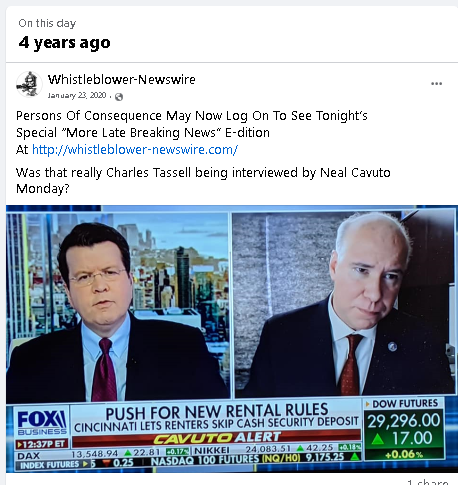Click the Charles Tassell question post text
The image size is (458, 485).
(203, 180)
